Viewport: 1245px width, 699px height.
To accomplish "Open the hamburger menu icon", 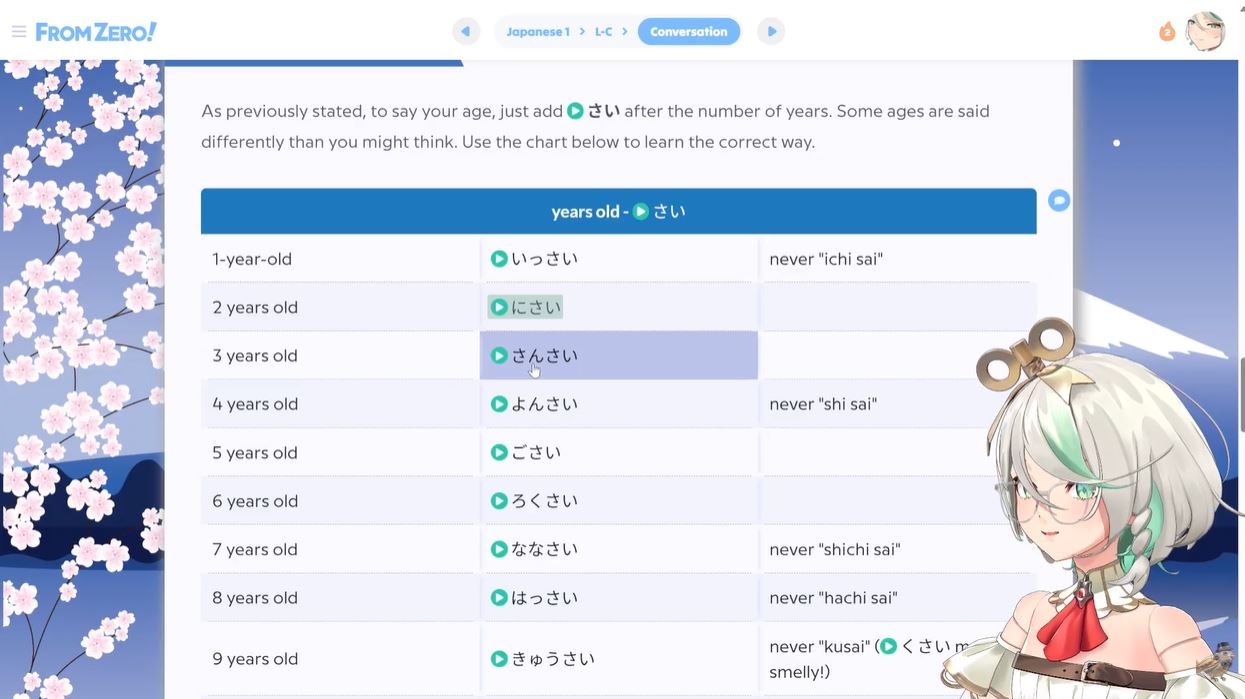I will coord(18,32).
